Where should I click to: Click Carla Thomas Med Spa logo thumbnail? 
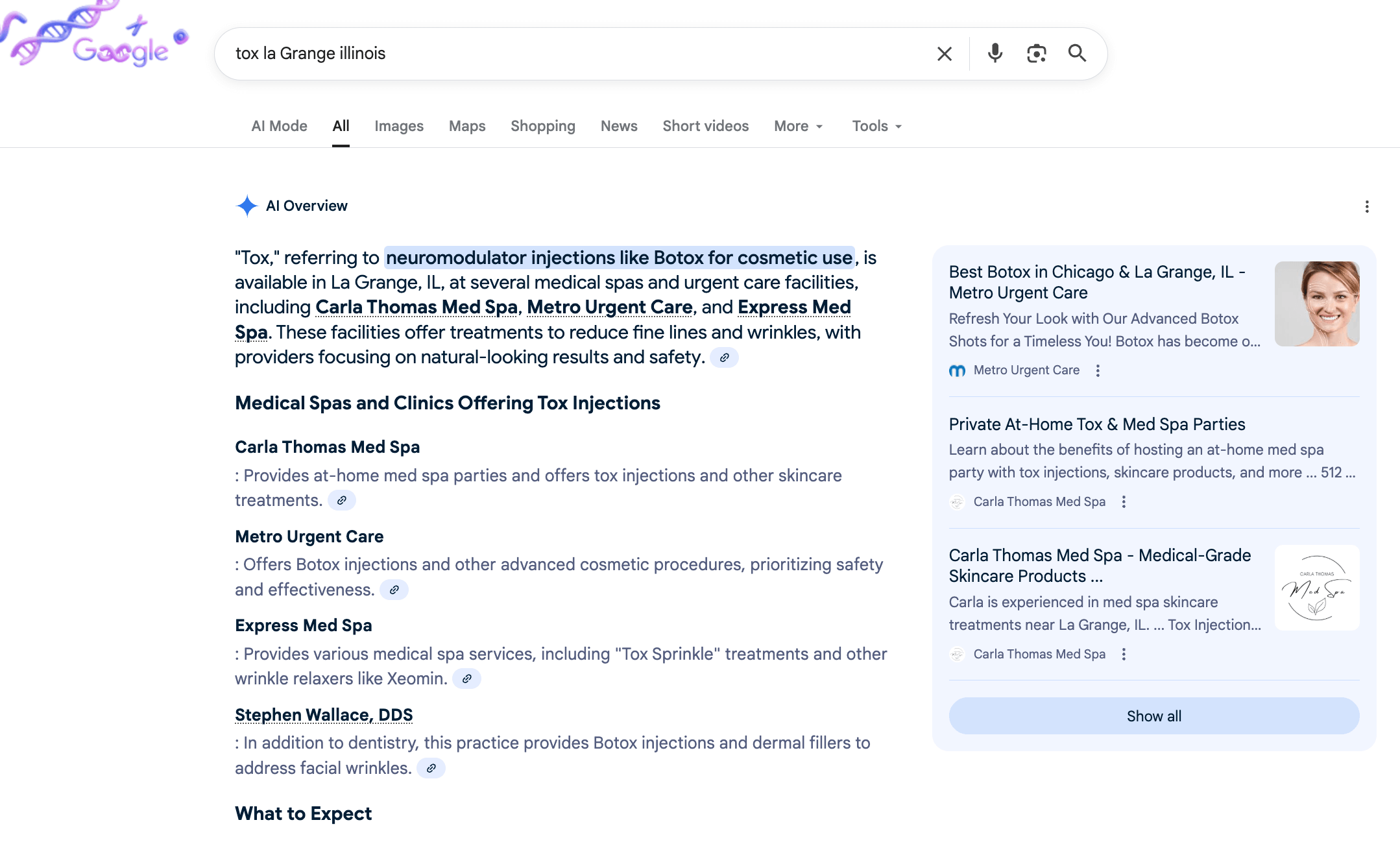tap(1317, 588)
